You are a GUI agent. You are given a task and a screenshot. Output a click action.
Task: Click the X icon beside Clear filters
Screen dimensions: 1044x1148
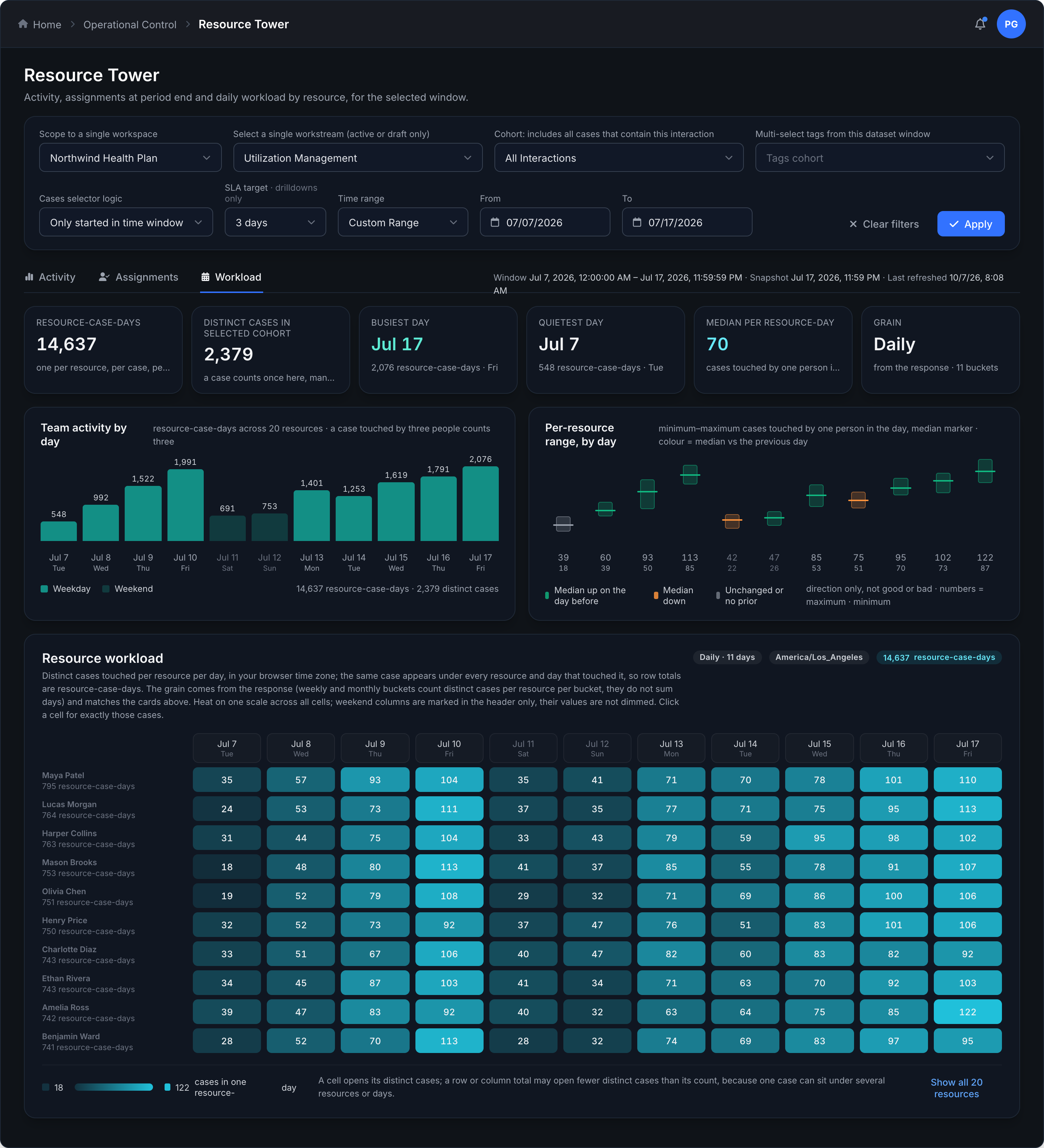[853, 224]
